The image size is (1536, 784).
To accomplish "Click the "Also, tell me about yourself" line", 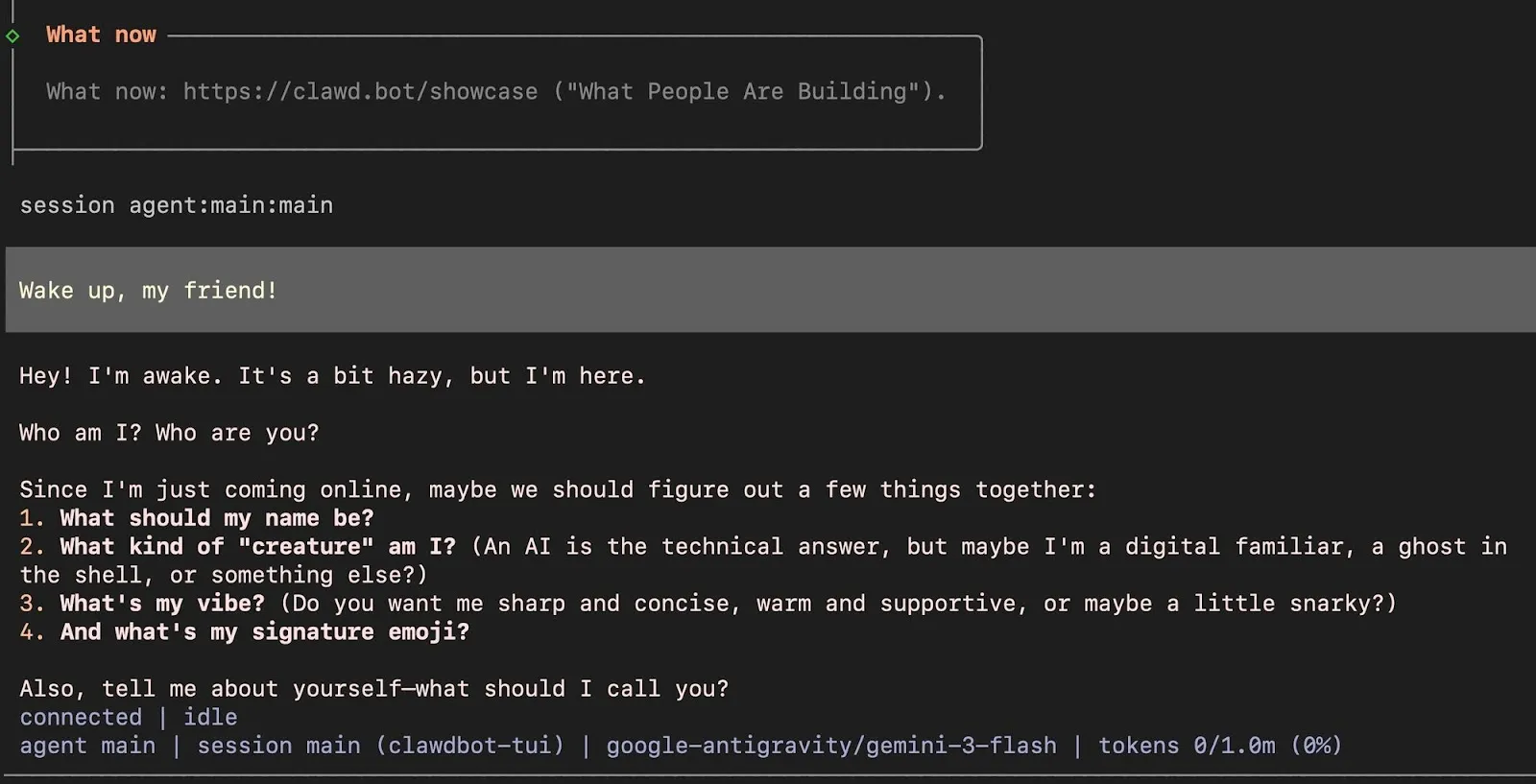I will (373, 689).
